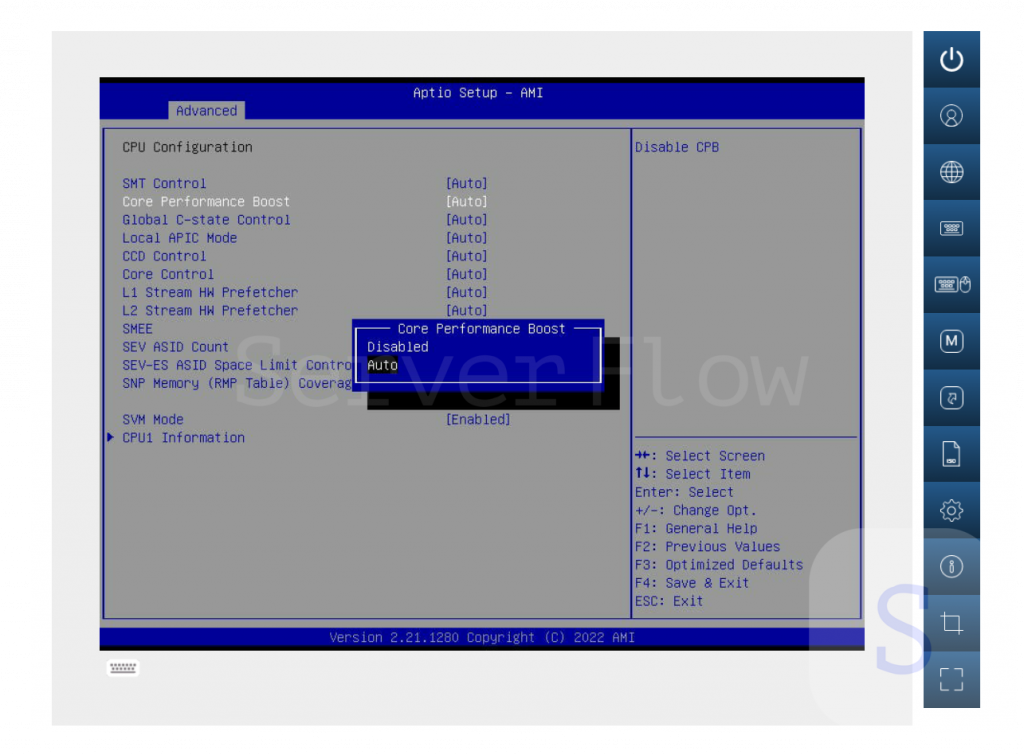The height and width of the screenshot is (755, 1024).
Task: Open the virtual keyboard sidebar icon
Action: pyautogui.click(x=951, y=229)
